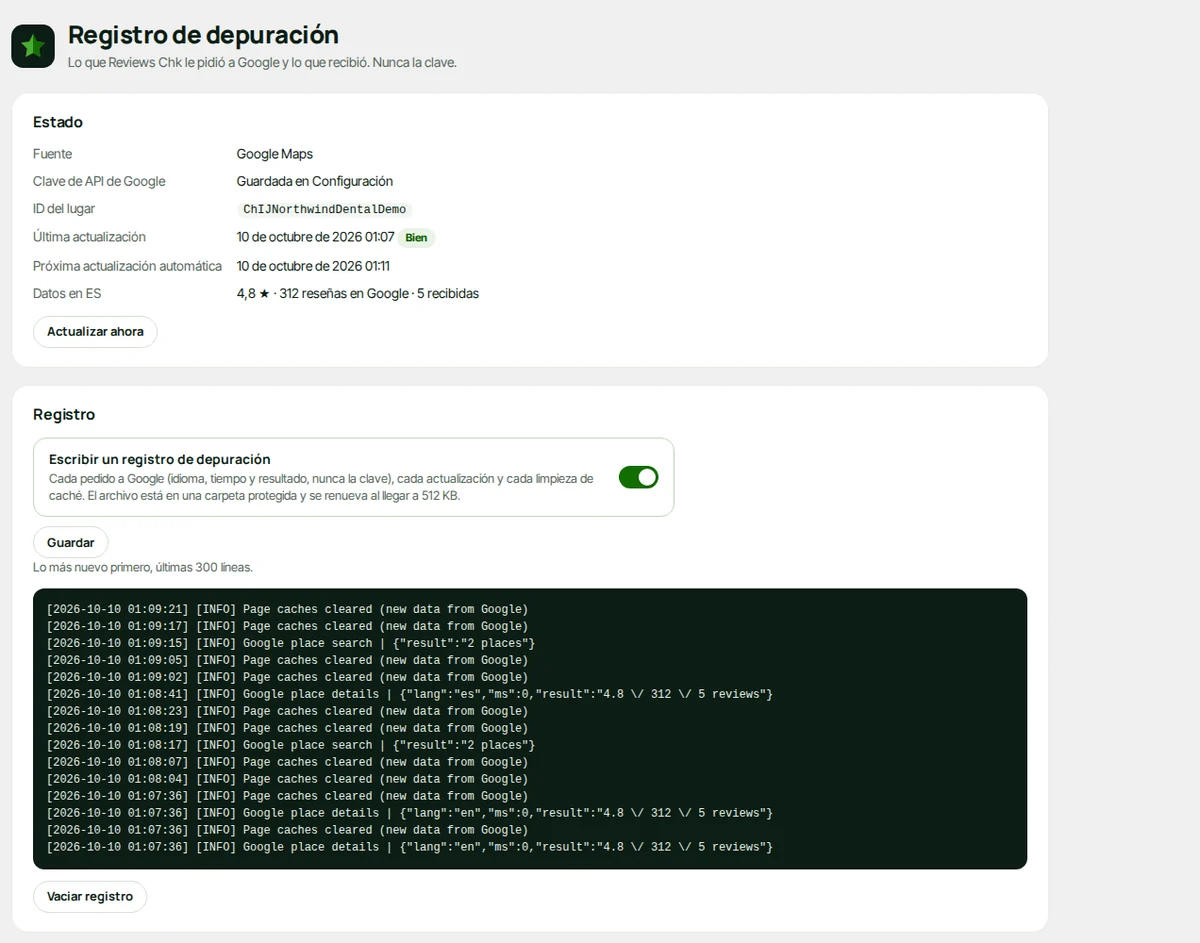Click the debug log description about 512 KB
Viewport: 1200px width, 943px height.
click(321, 487)
